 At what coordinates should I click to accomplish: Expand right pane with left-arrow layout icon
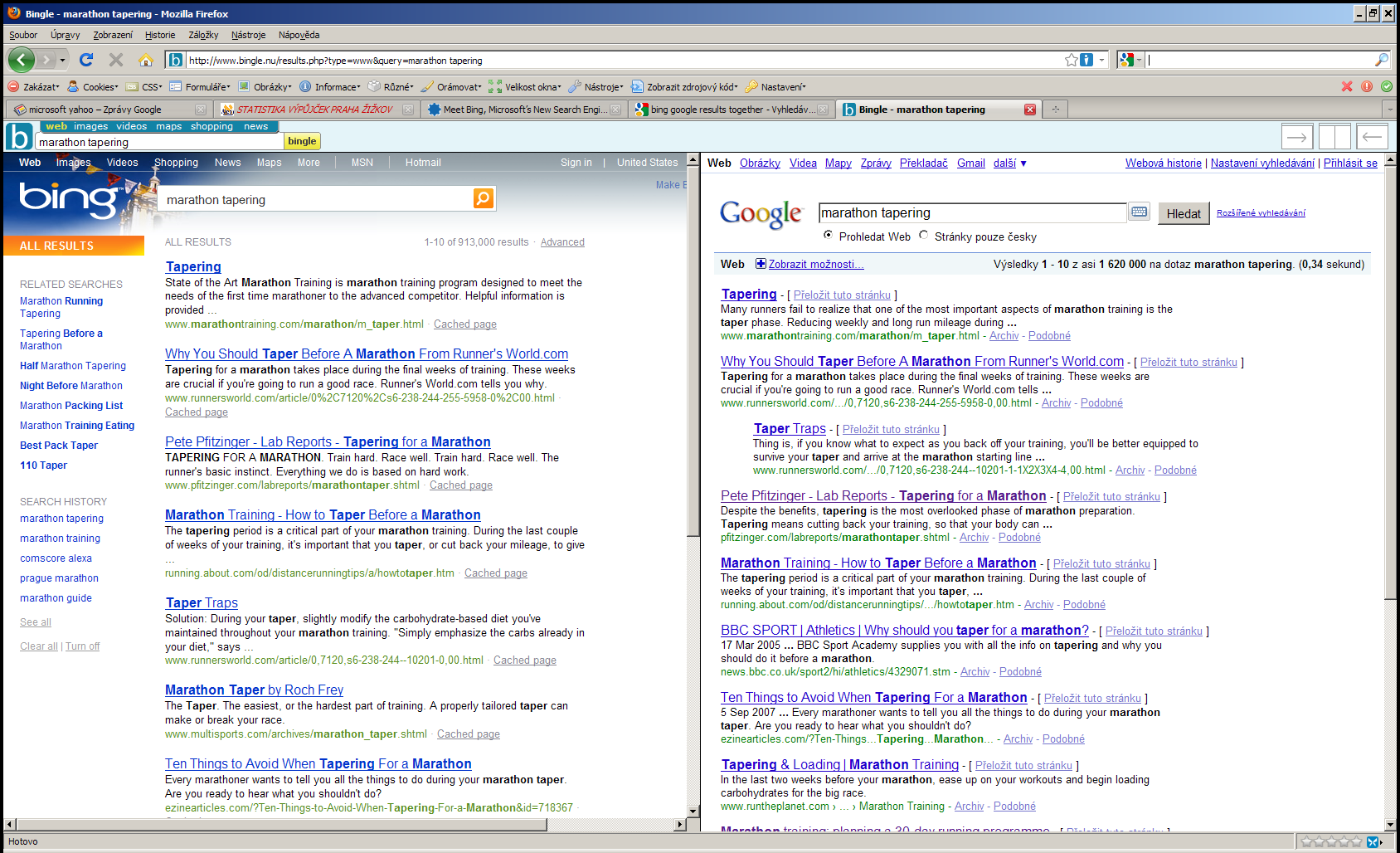(1373, 136)
